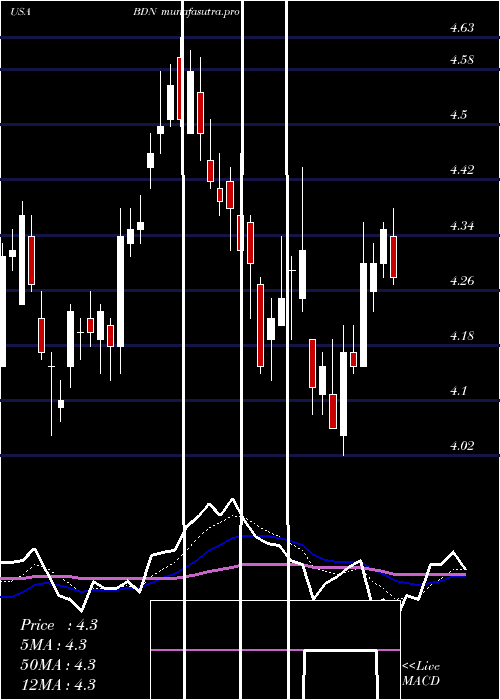
Task: Click the 4.63 price axis label
Action: tap(462, 28)
